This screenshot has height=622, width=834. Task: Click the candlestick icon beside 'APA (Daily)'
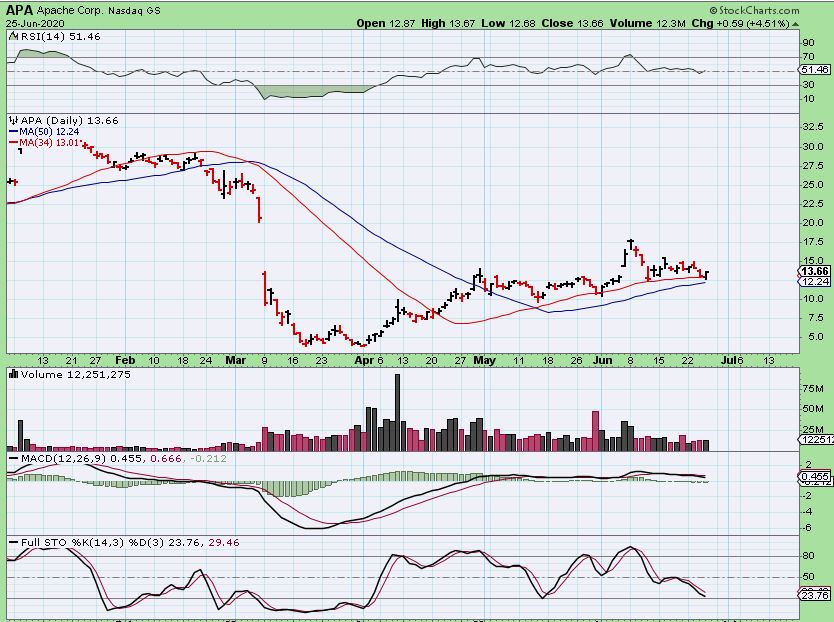click(x=14, y=121)
